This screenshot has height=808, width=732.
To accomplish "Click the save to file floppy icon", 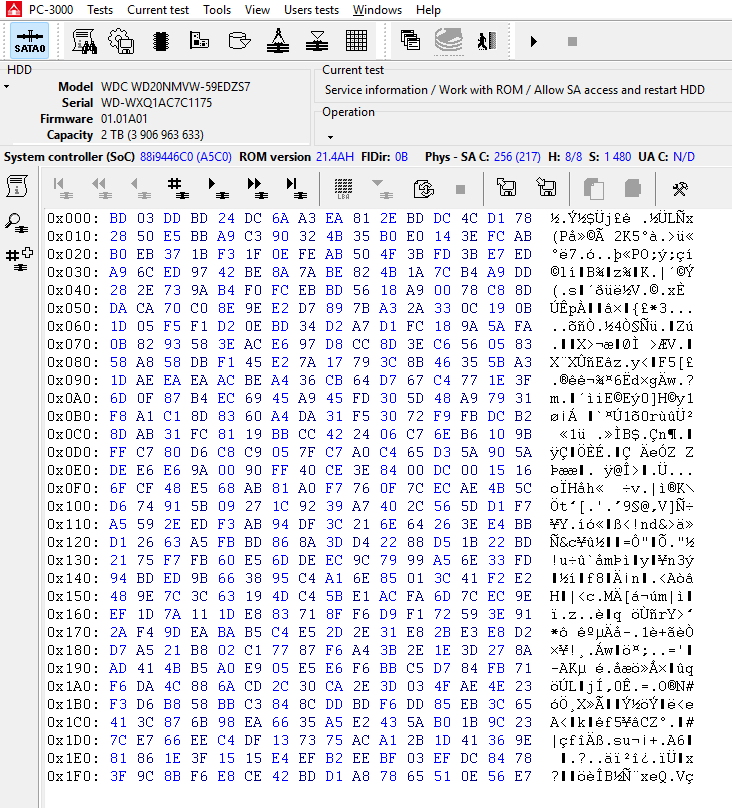I will (x=506, y=187).
